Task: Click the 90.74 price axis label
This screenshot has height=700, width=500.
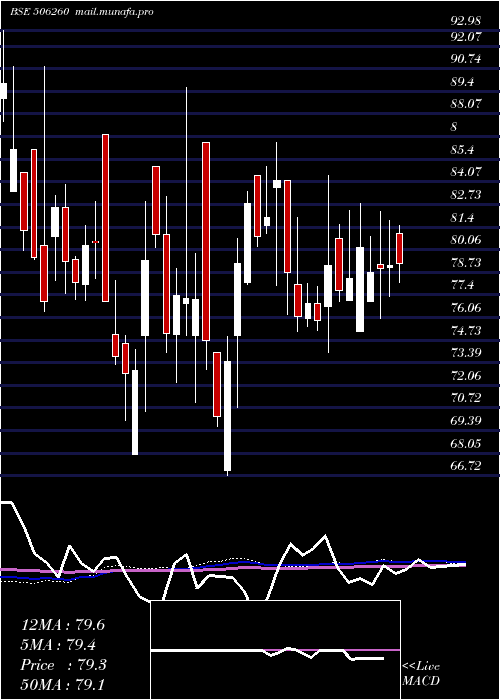Action: [466, 59]
